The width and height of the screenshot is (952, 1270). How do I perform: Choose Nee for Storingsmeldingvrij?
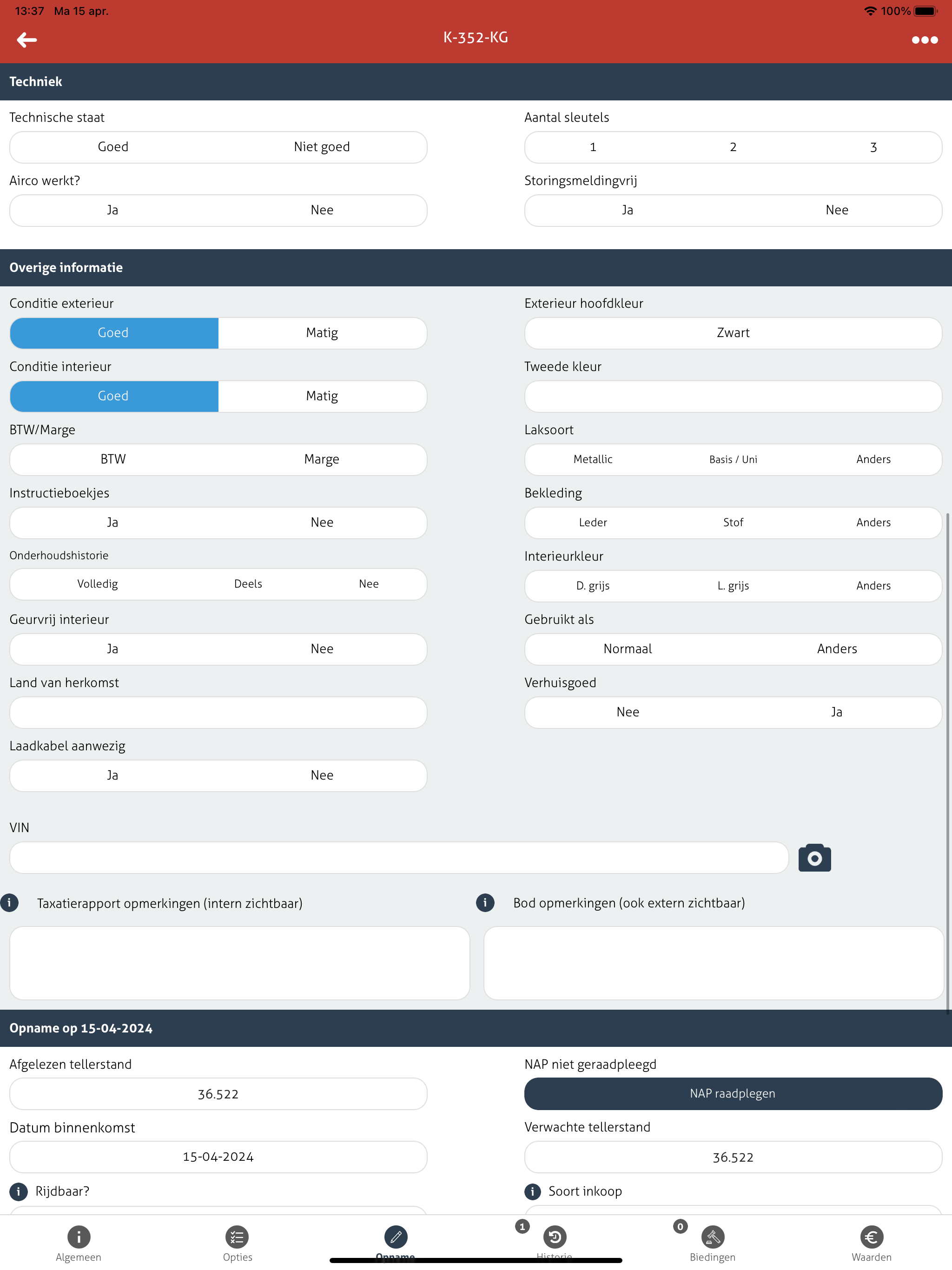(x=837, y=210)
